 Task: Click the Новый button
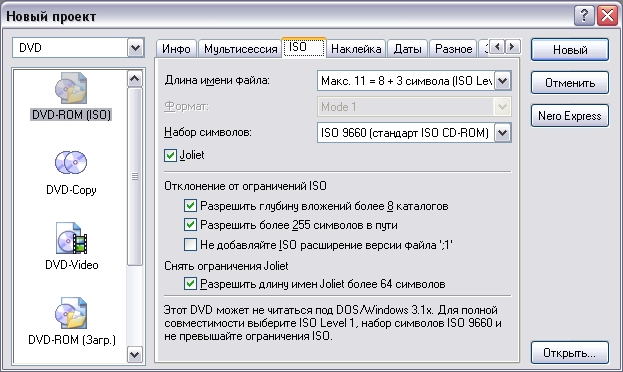[570, 50]
